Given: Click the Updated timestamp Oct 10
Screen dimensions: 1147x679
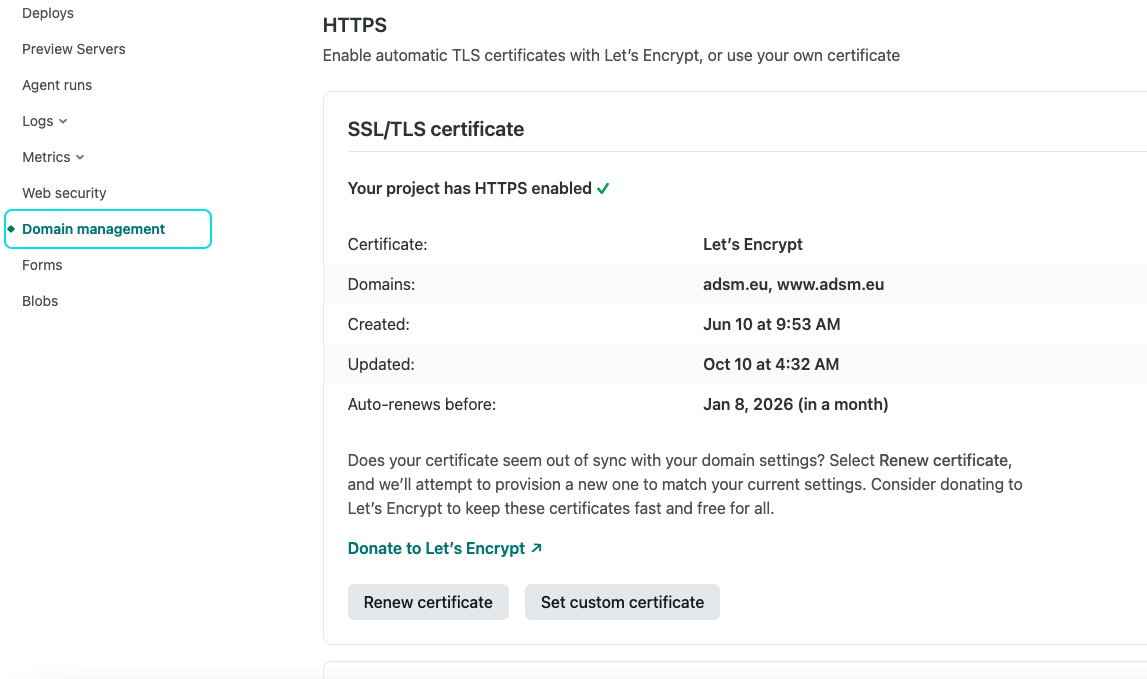Looking at the screenshot, I should (770, 364).
